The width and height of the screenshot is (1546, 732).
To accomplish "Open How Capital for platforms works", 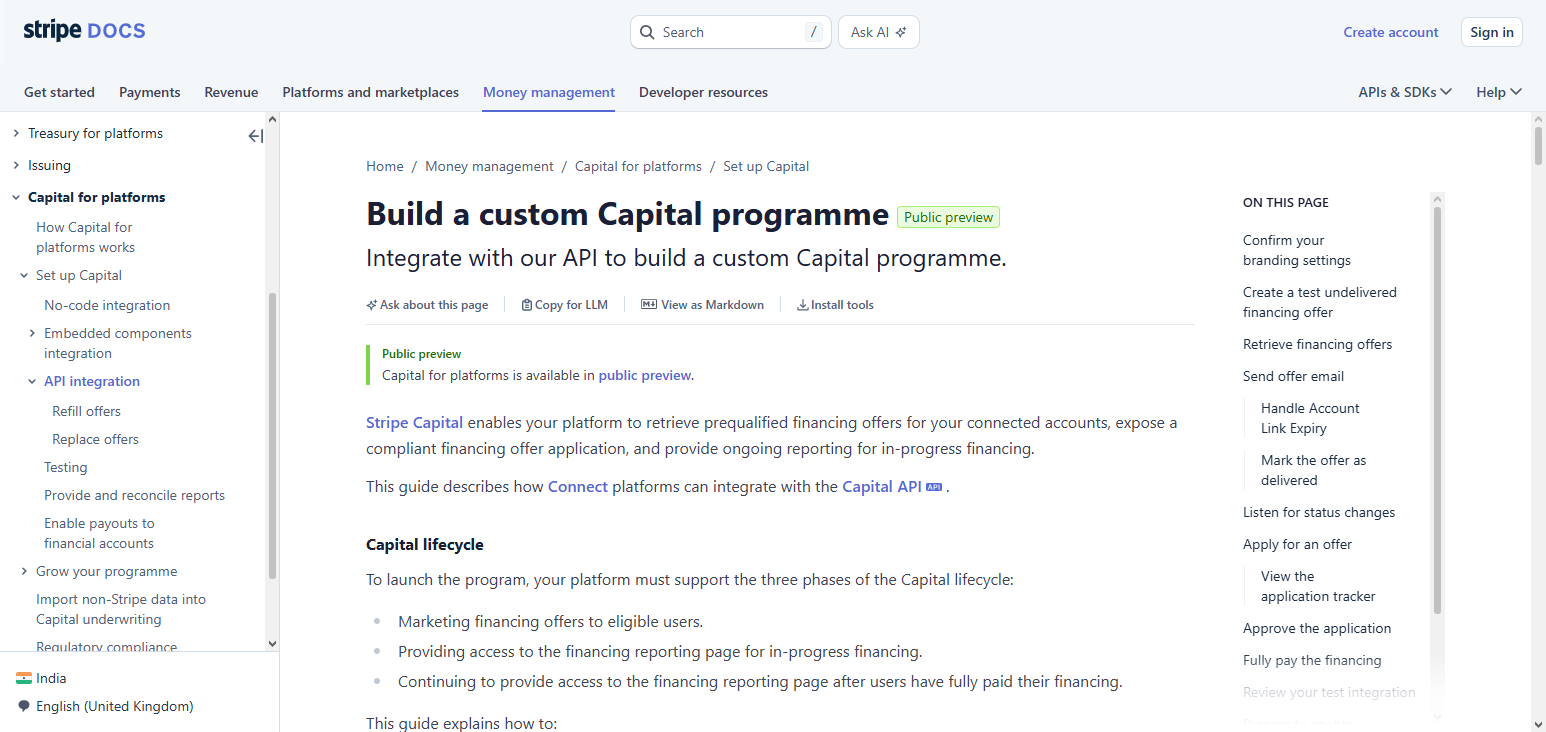I will (85, 237).
